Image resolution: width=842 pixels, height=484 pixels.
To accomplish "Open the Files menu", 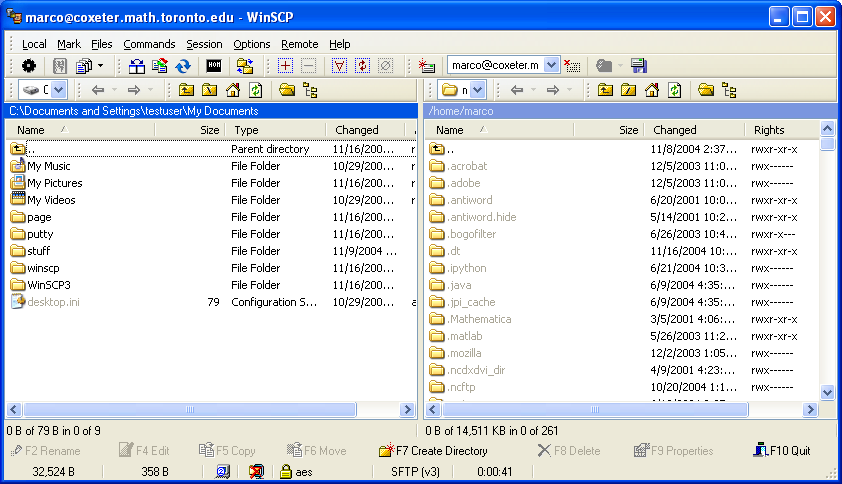I will coord(101,44).
